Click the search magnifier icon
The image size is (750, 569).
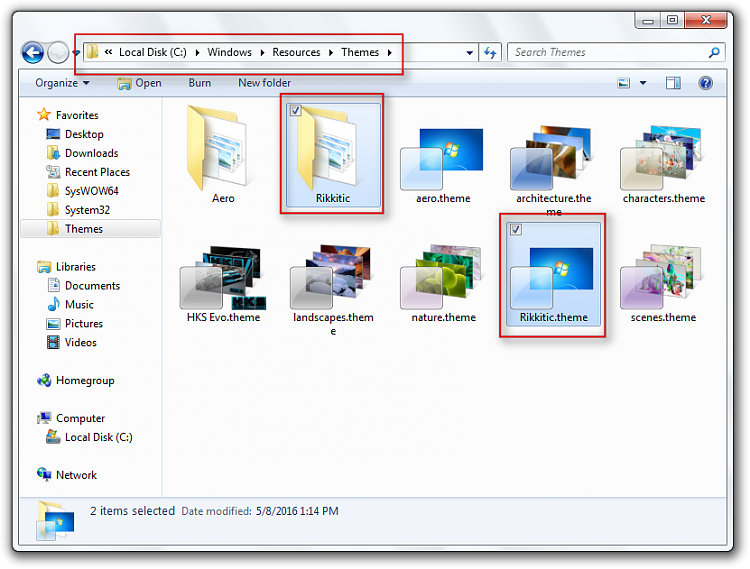tap(714, 52)
